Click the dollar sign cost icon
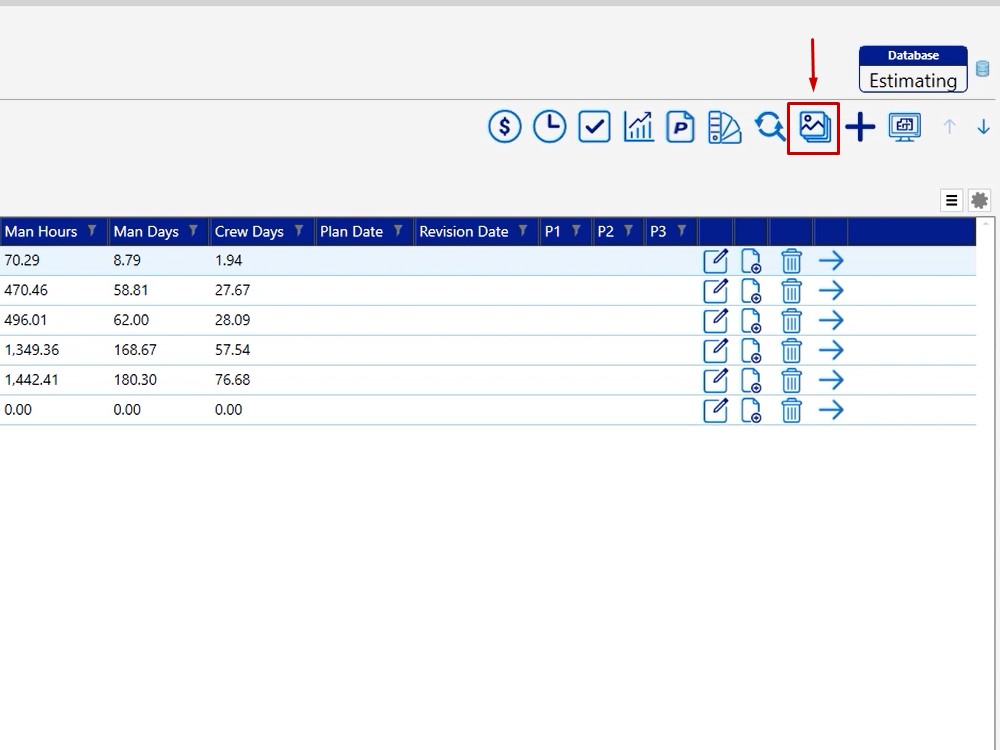The image size is (1000, 750). coord(505,127)
